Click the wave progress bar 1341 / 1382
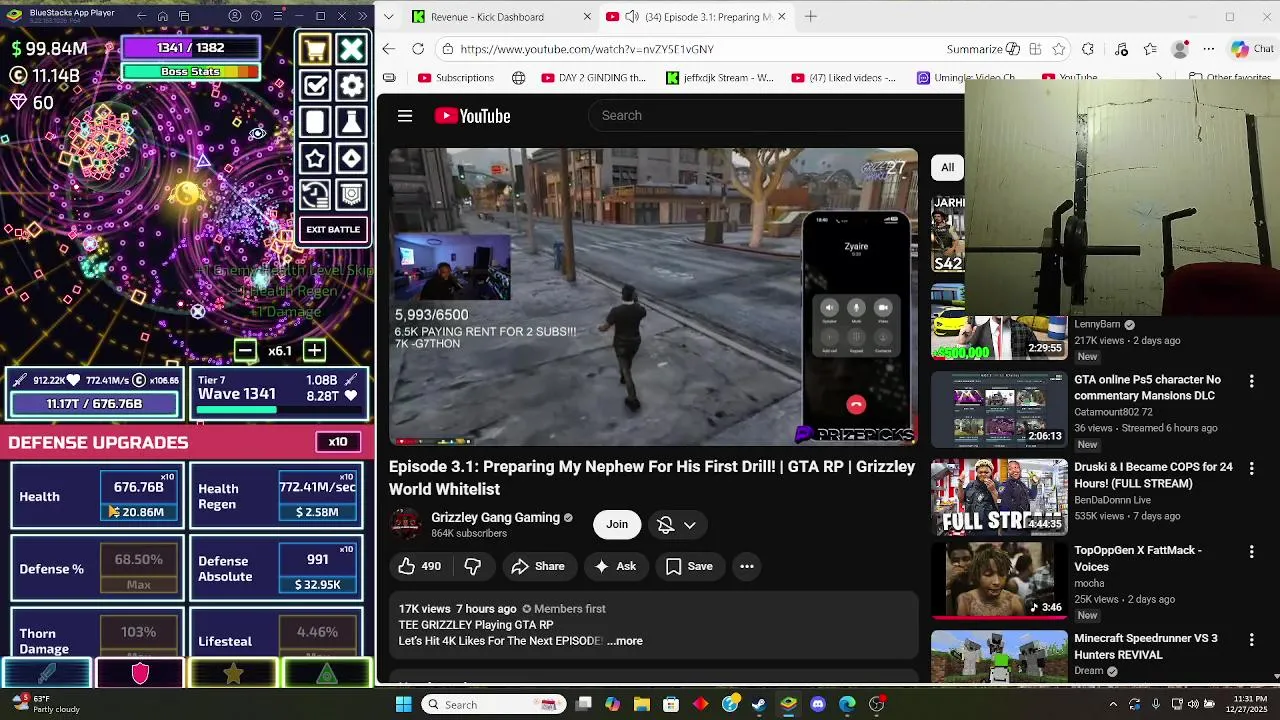The height and width of the screenshot is (720, 1280). [x=190, y=48]
